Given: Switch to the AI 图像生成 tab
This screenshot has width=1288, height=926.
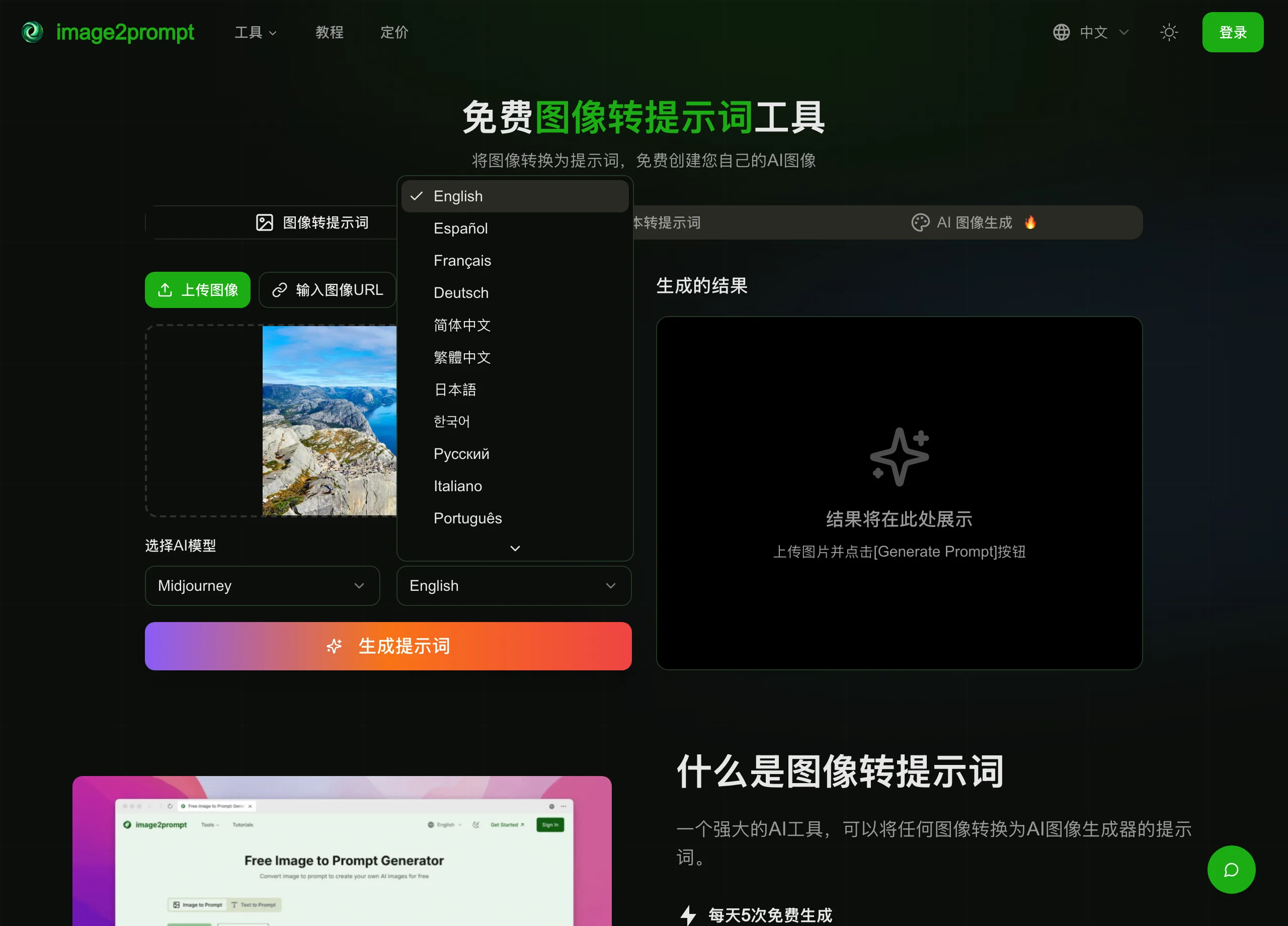Looking at the screenshot, I should pos(974,223).
